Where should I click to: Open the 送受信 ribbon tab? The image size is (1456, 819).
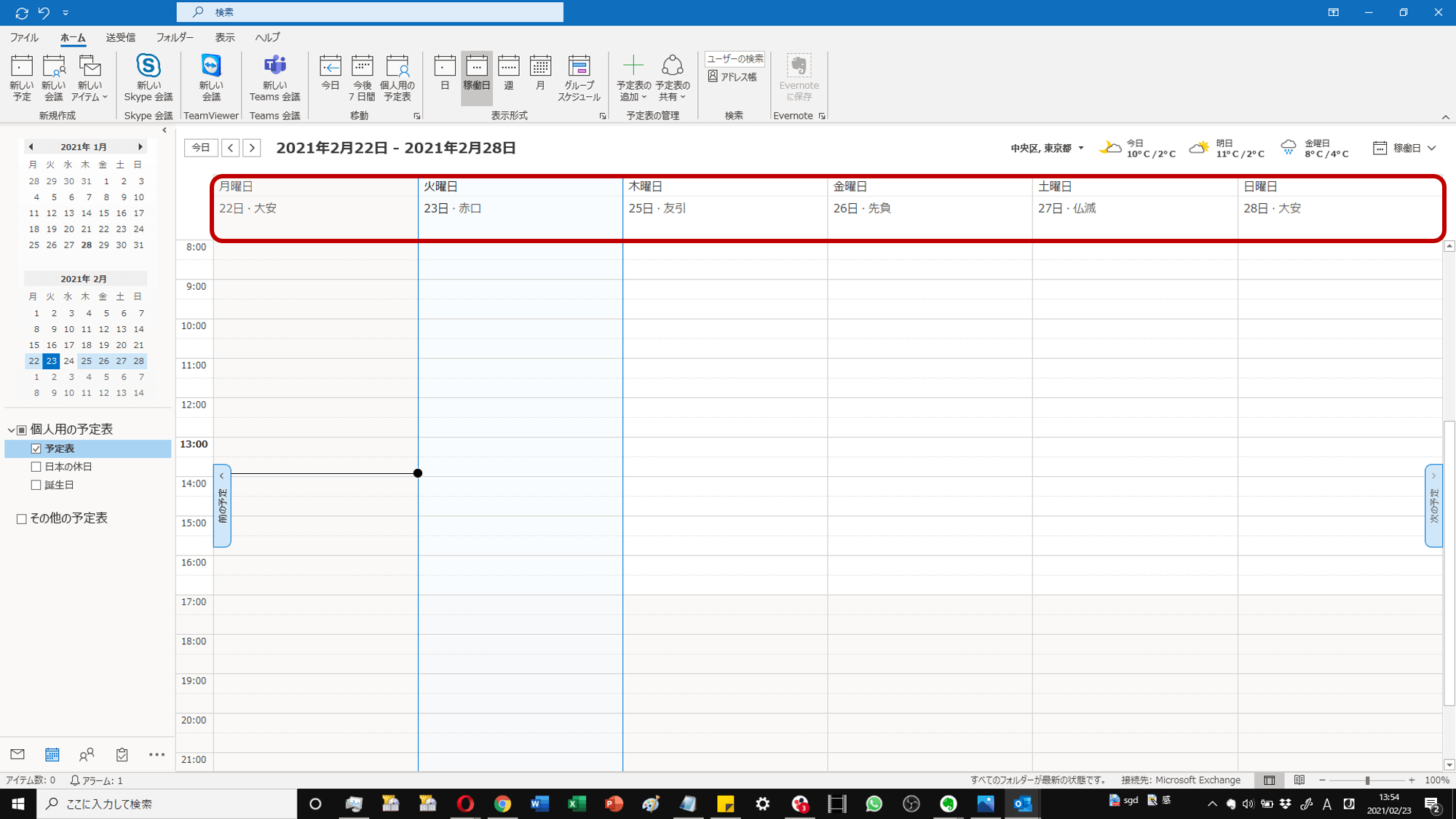(120, 37)
